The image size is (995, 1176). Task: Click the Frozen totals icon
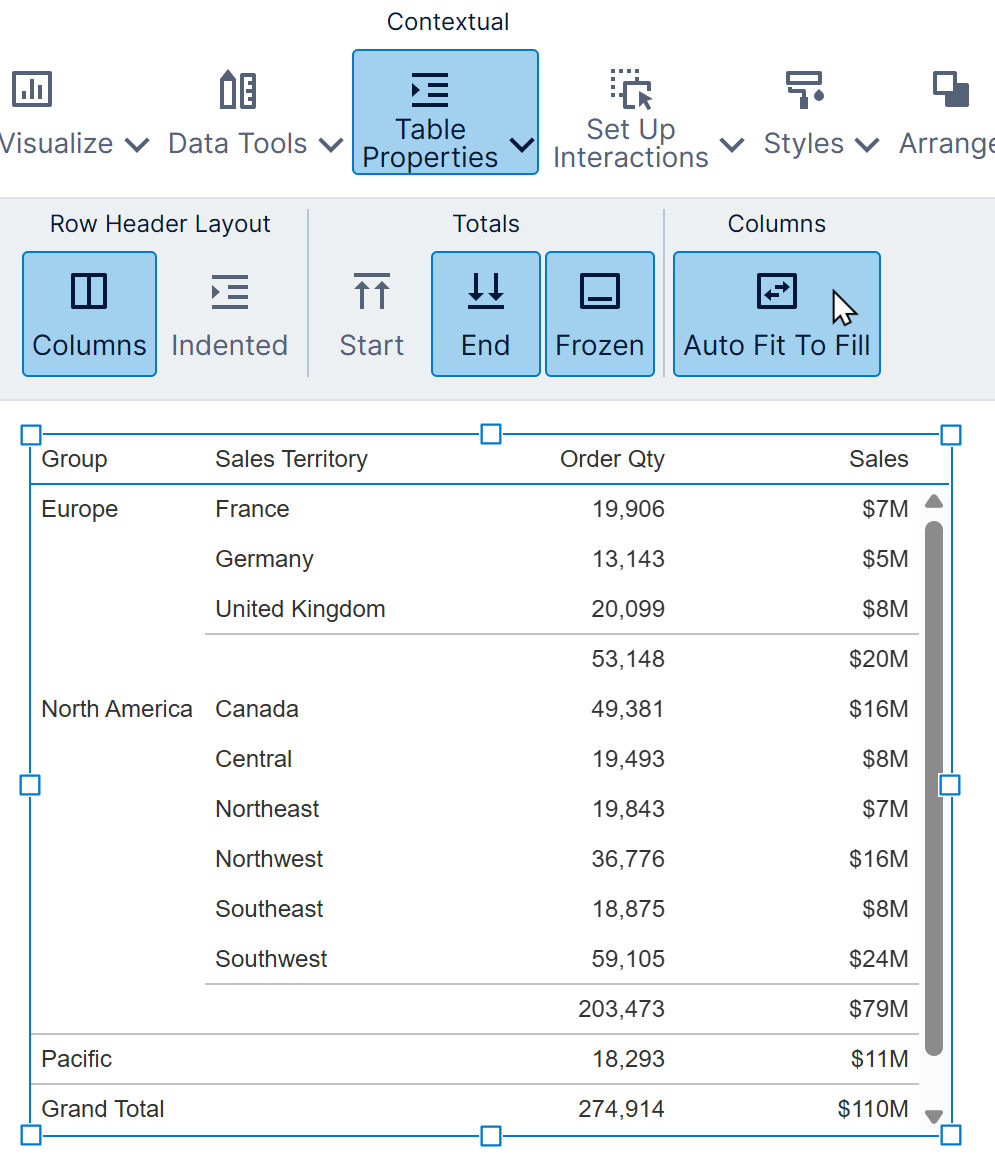[x=599, y=313]
